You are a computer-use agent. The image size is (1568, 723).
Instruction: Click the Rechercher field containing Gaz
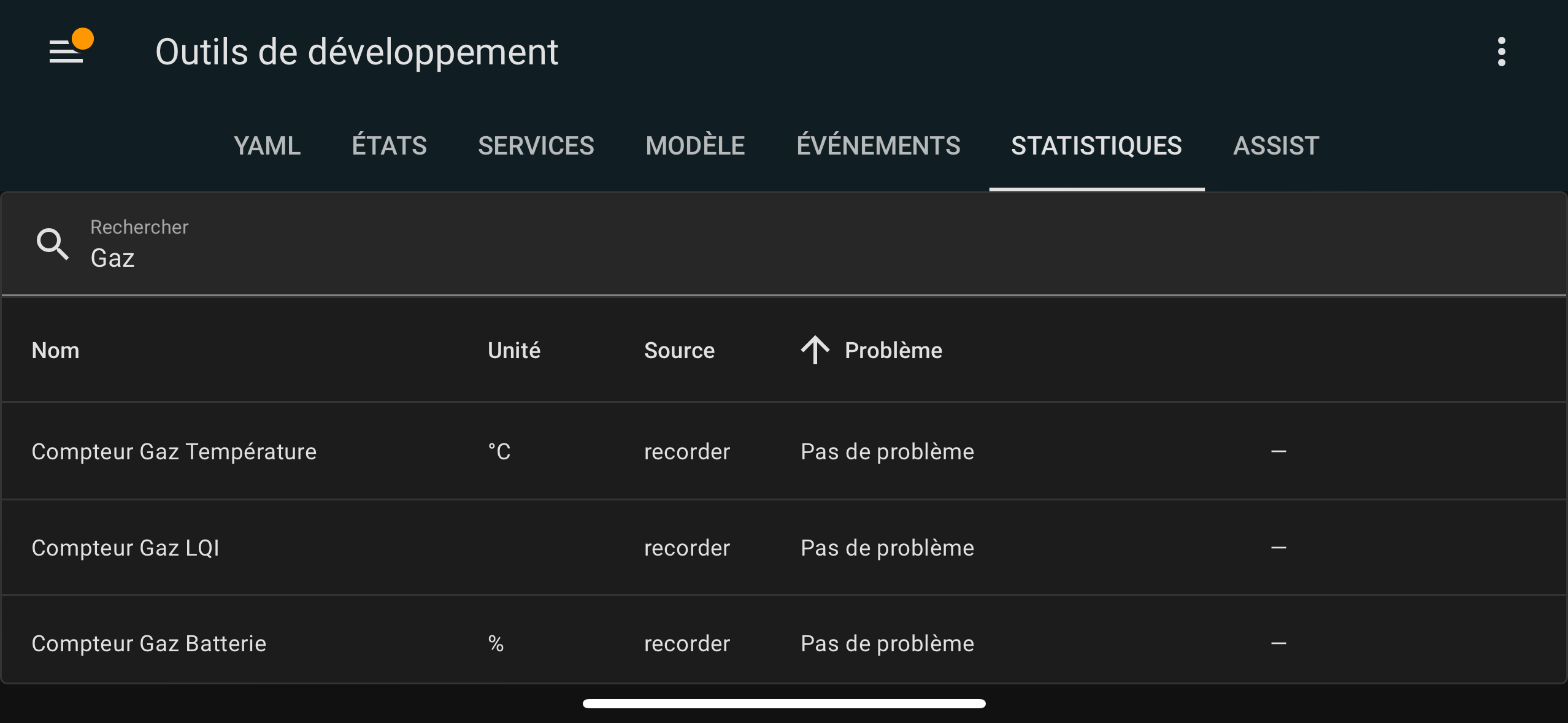pos(784,244)
